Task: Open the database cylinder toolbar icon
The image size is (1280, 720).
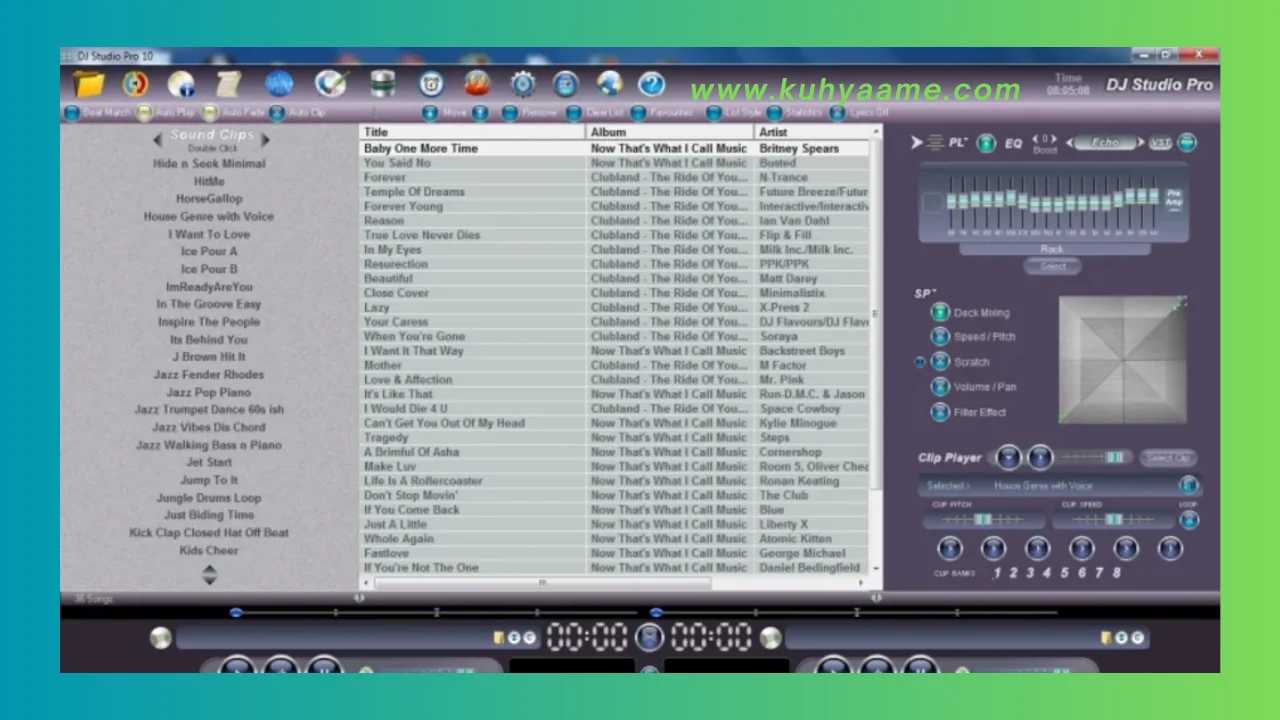Action: pyautogui.click(x=382, y=83)
